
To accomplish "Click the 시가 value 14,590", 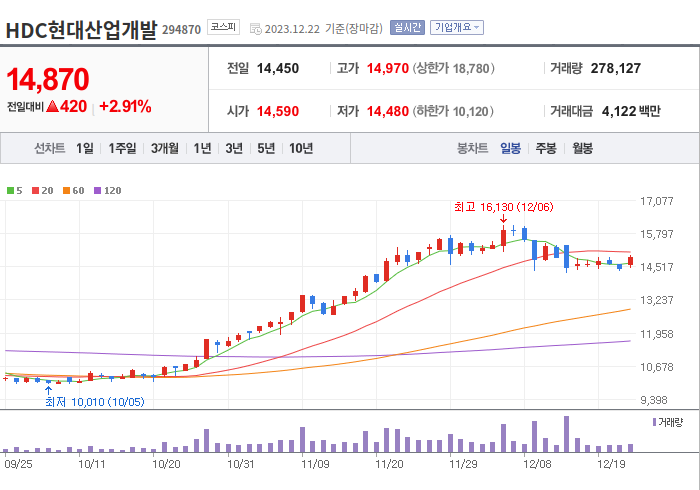I will coord(278,111).
